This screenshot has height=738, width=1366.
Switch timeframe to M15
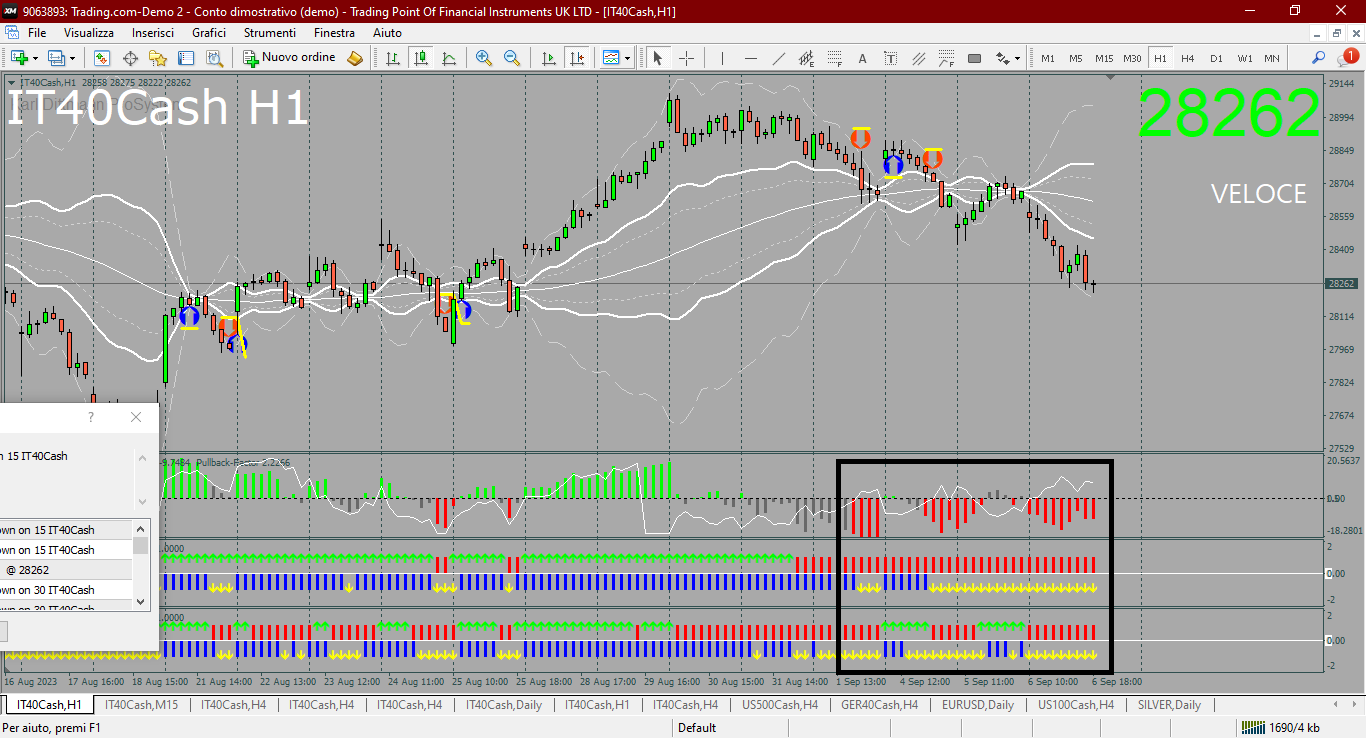pos(1104,58)
